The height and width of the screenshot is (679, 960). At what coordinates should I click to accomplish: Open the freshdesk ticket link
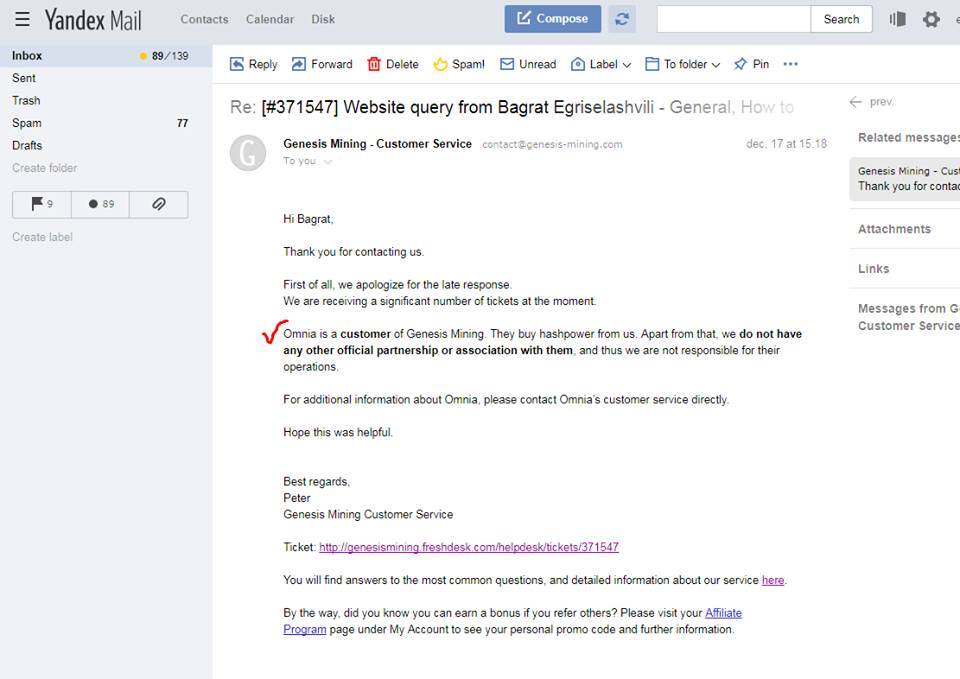(469, 547)
